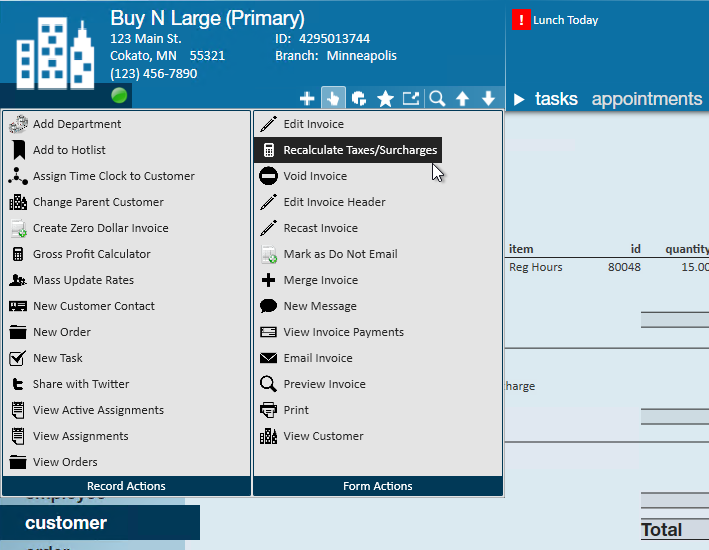Choose Add to Hotlist
709x550 pixels.
(x=127, y=150)
